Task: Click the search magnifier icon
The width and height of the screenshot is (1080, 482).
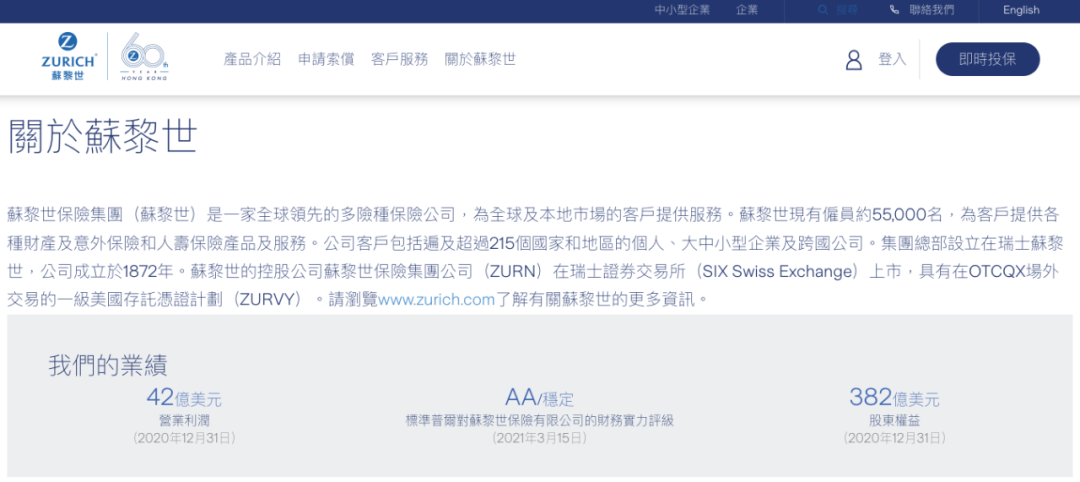Action: [823, 10]
